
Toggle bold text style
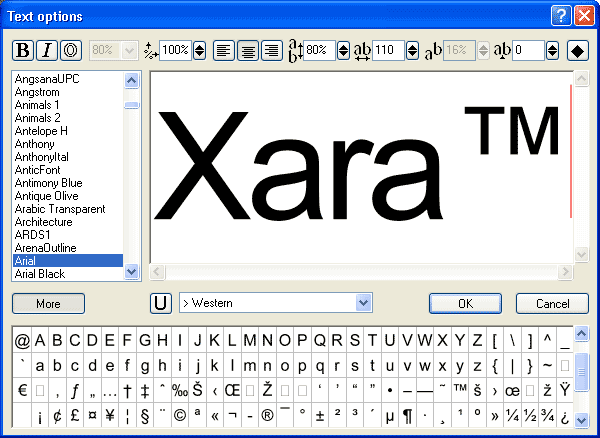(23, 50)
